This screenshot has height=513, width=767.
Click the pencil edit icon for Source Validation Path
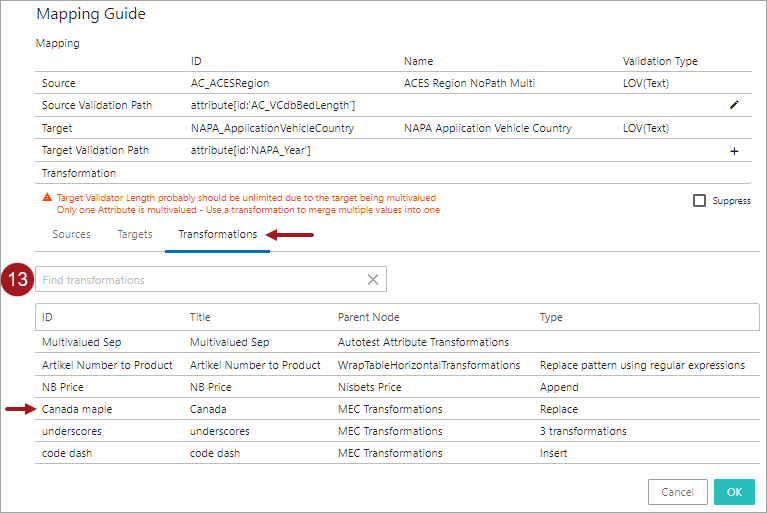point(734,105)
